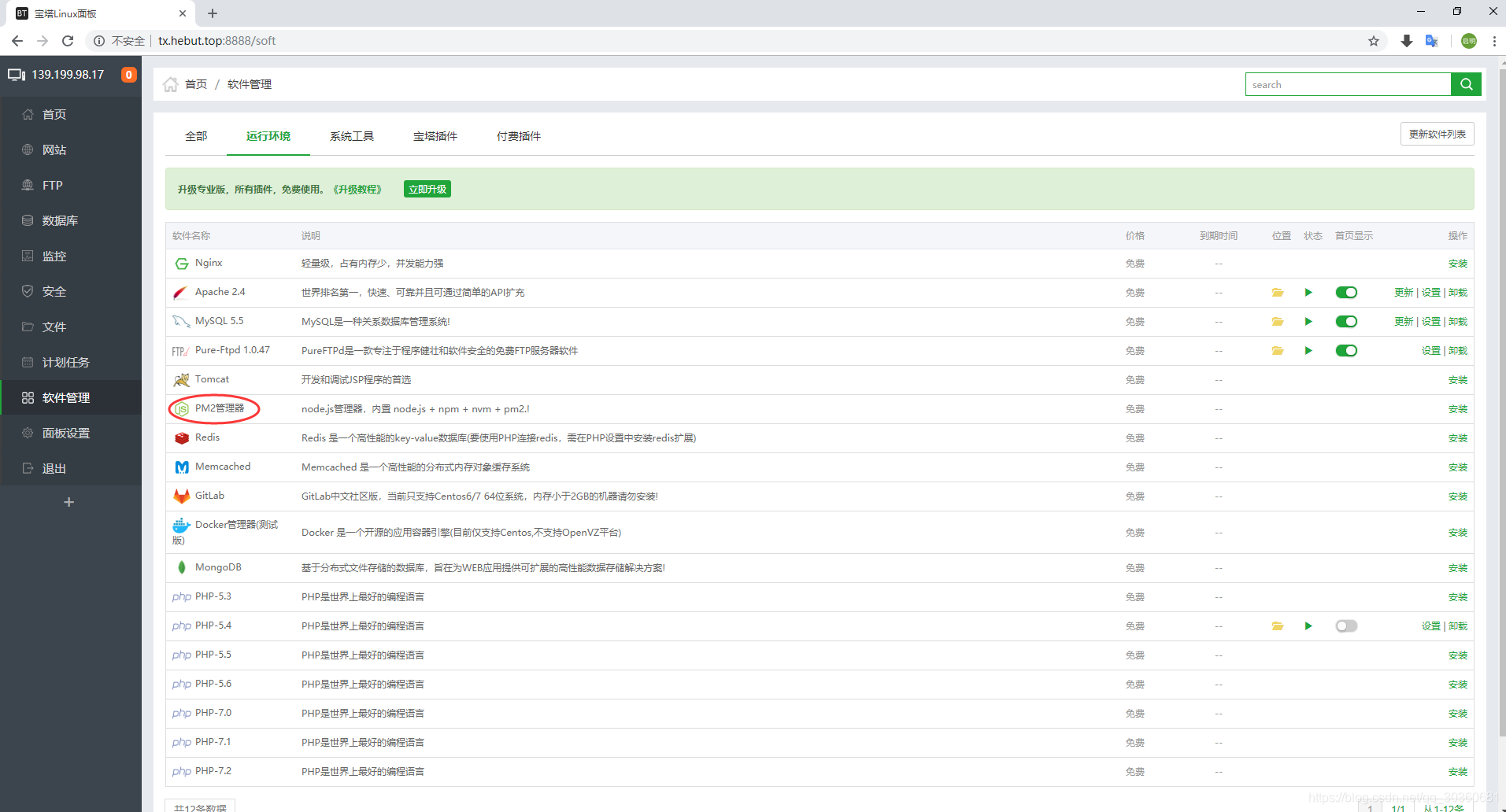
Task: Toggle homepage display for MySQL 5.5
Action: [x=1346, y=322]
